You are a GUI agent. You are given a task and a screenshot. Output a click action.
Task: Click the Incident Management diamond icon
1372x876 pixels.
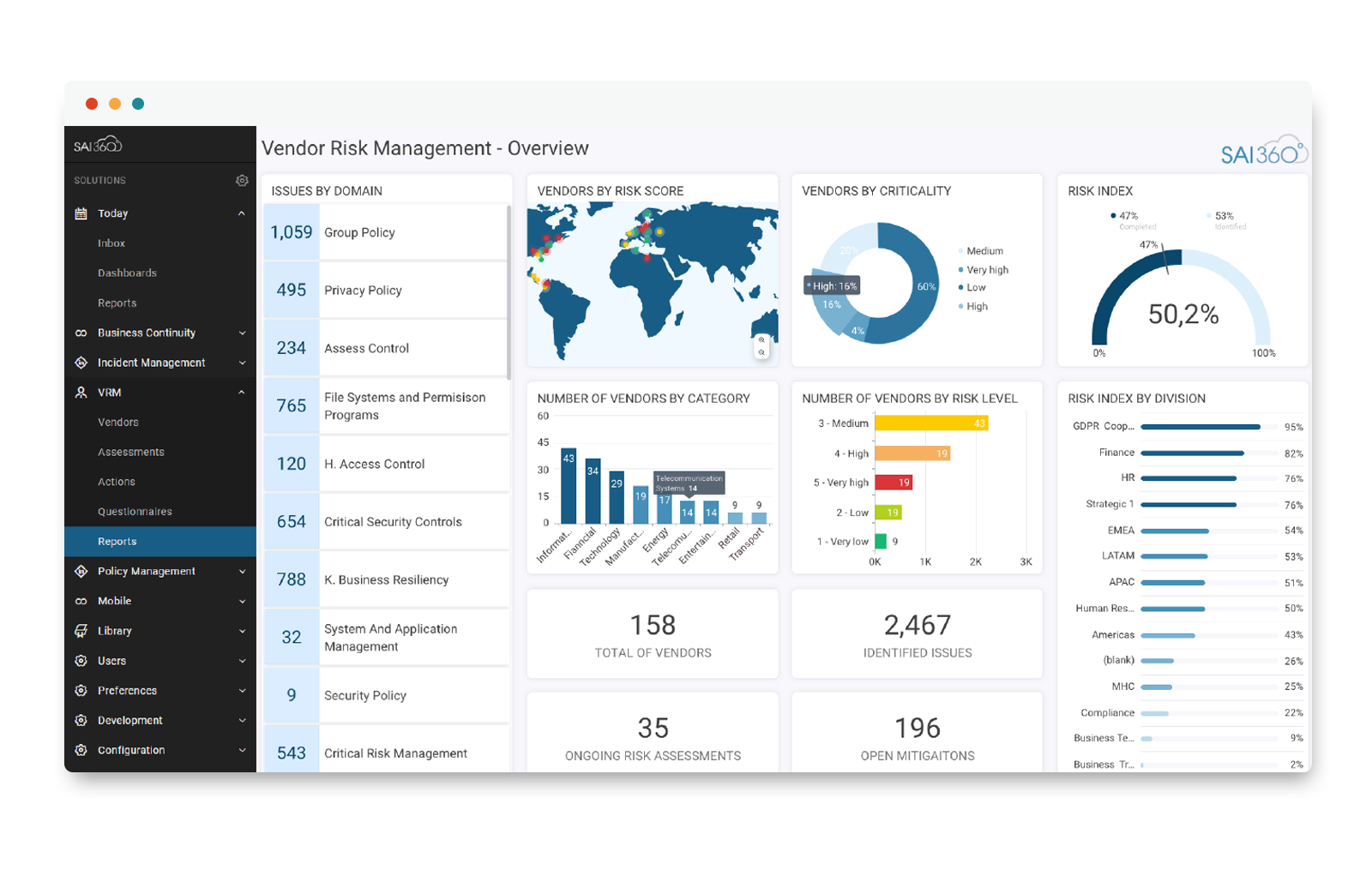(80, 363)
